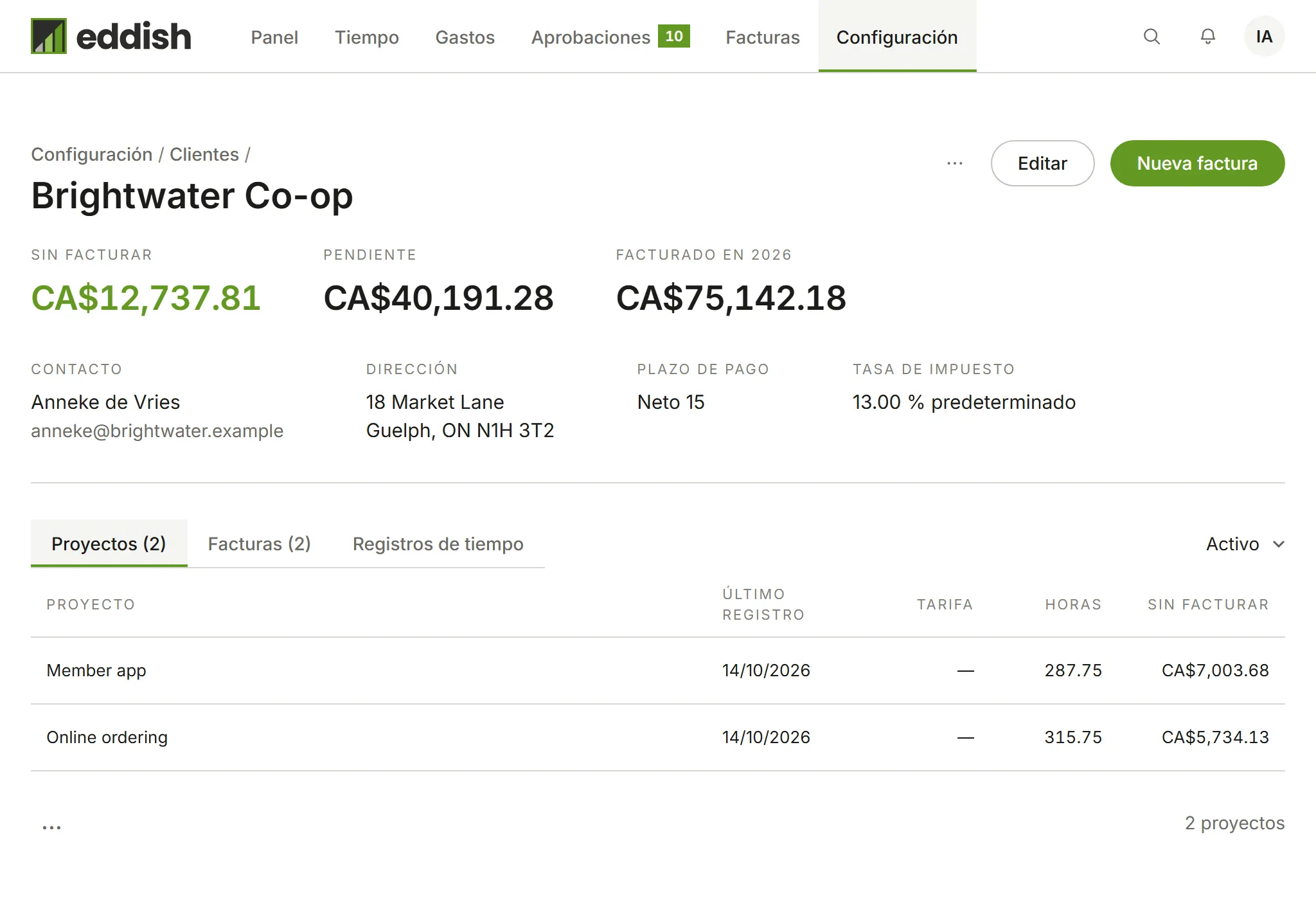This screenshot has width=1316, height=918.
Task: Click the Sin facturar column header
Action: tap(1209, 604)
